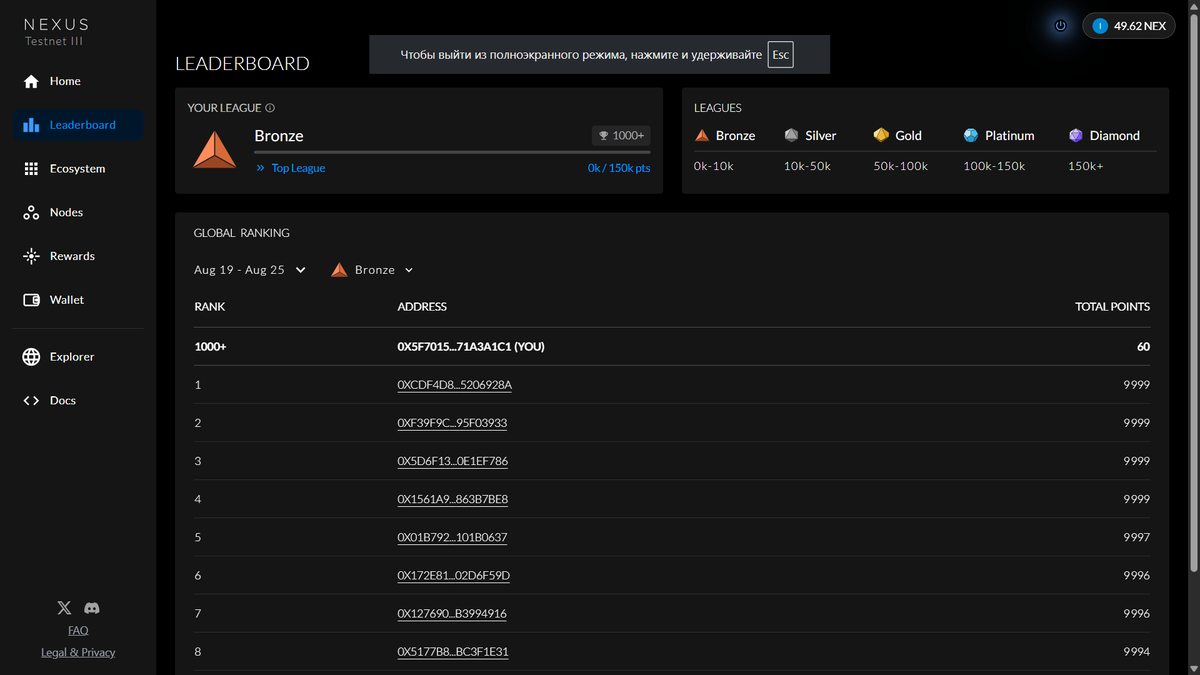Click the Silver league icon
This screenshot has height=675, width=1200.
click(791, 135)
